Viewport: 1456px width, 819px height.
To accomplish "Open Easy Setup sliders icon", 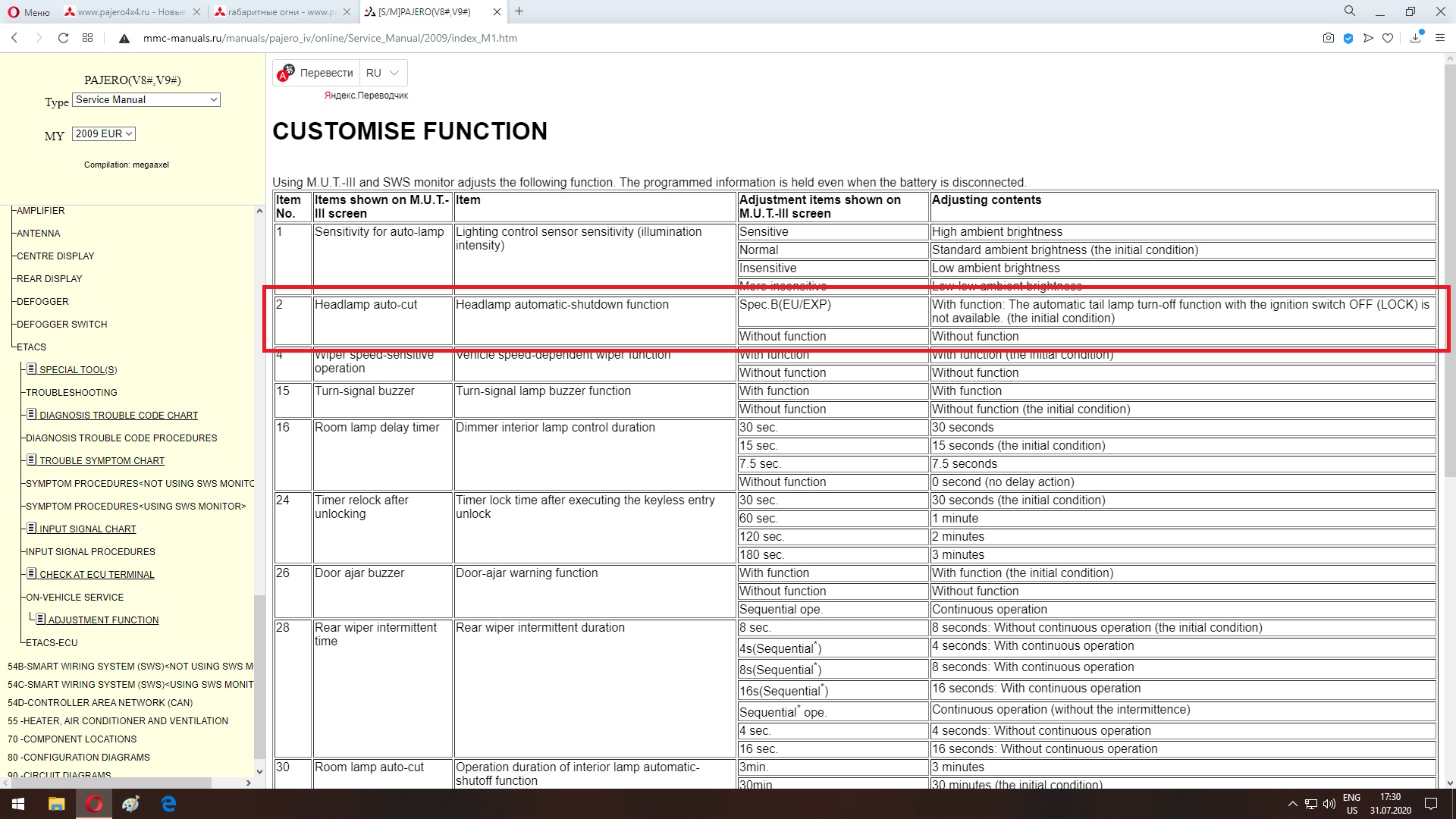I will click(1440, 38).
